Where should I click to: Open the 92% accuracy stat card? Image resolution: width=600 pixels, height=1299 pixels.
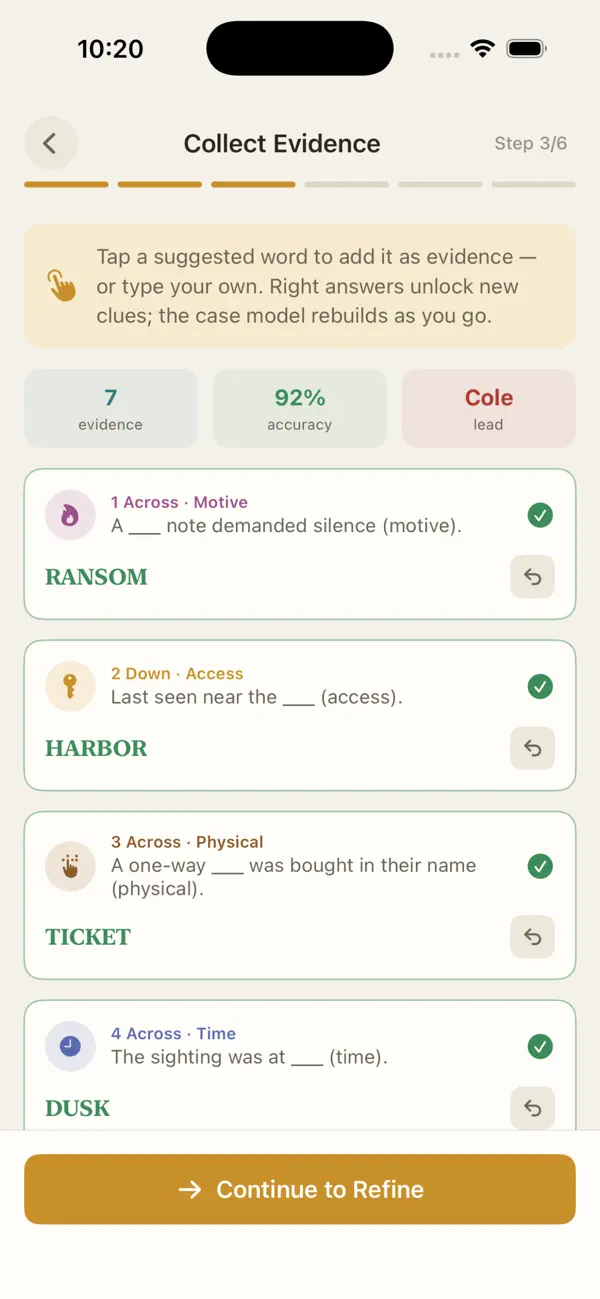[x=300, y=408]
